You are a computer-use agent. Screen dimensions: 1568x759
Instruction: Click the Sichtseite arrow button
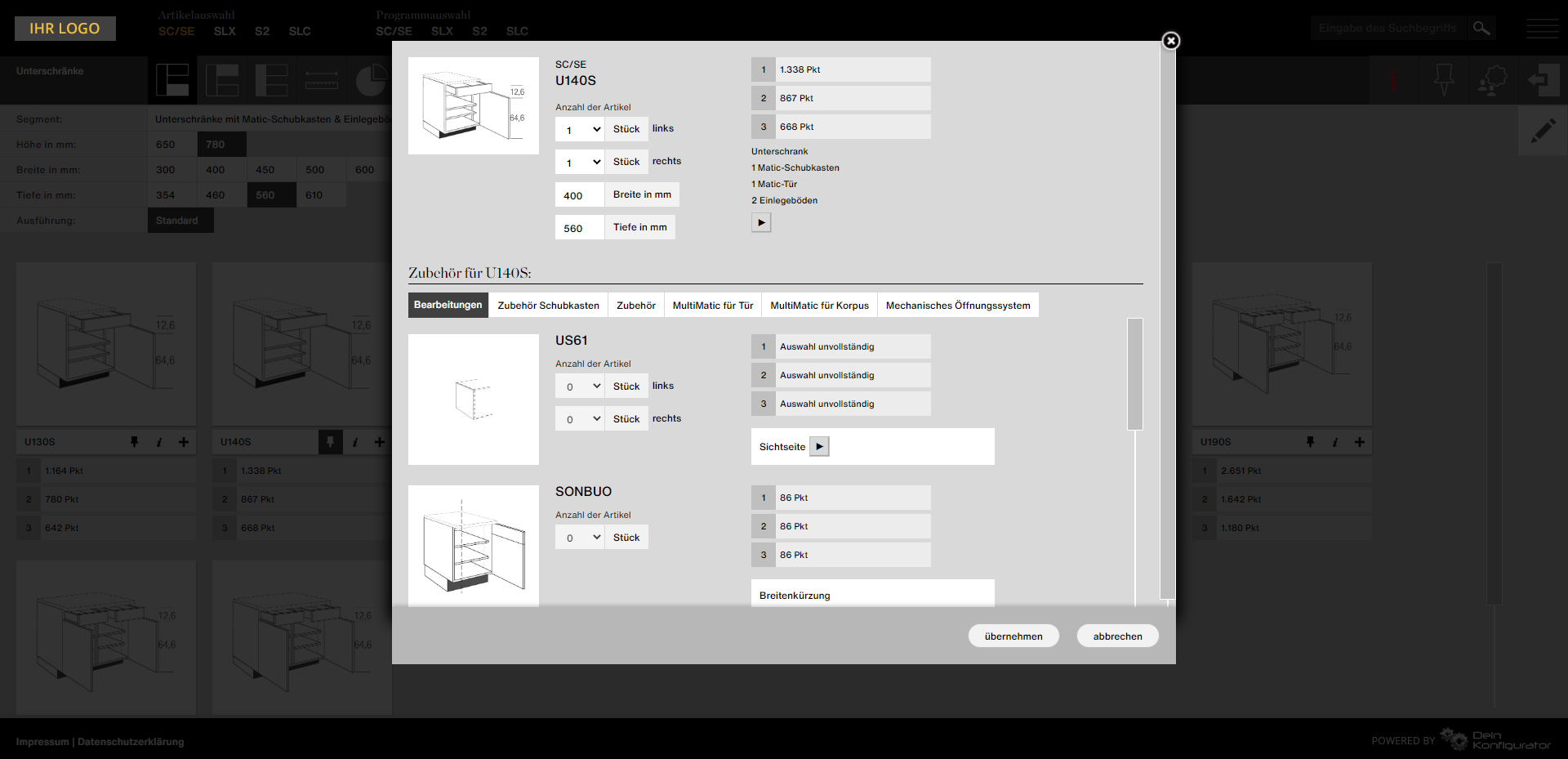[x=819, y=447]
